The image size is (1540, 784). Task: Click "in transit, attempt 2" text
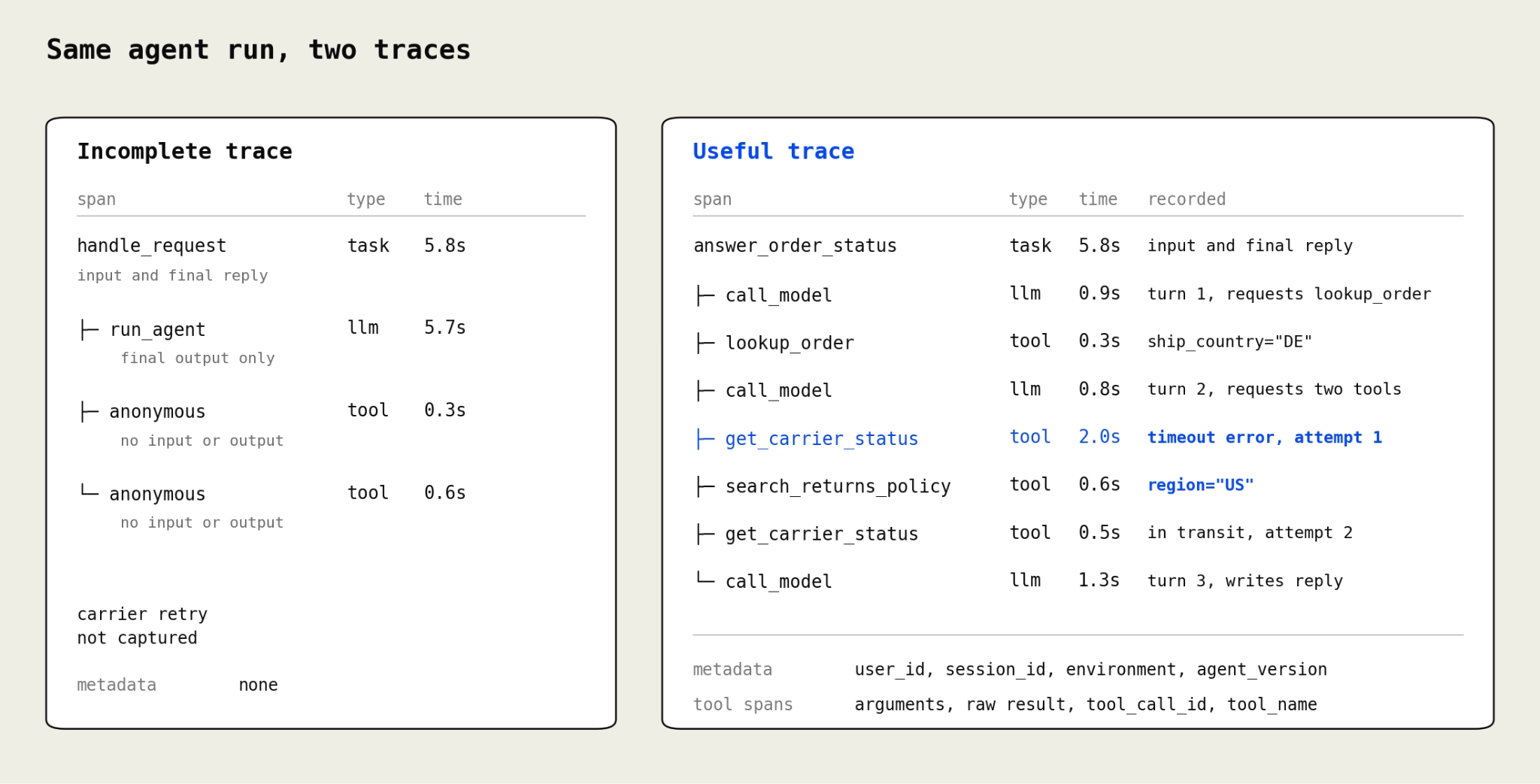click(x=1250, y=533)
